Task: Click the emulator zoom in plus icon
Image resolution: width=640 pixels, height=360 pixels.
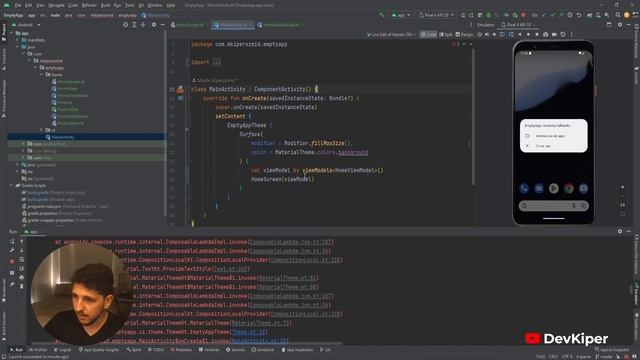Action: (x=622, y=187)
